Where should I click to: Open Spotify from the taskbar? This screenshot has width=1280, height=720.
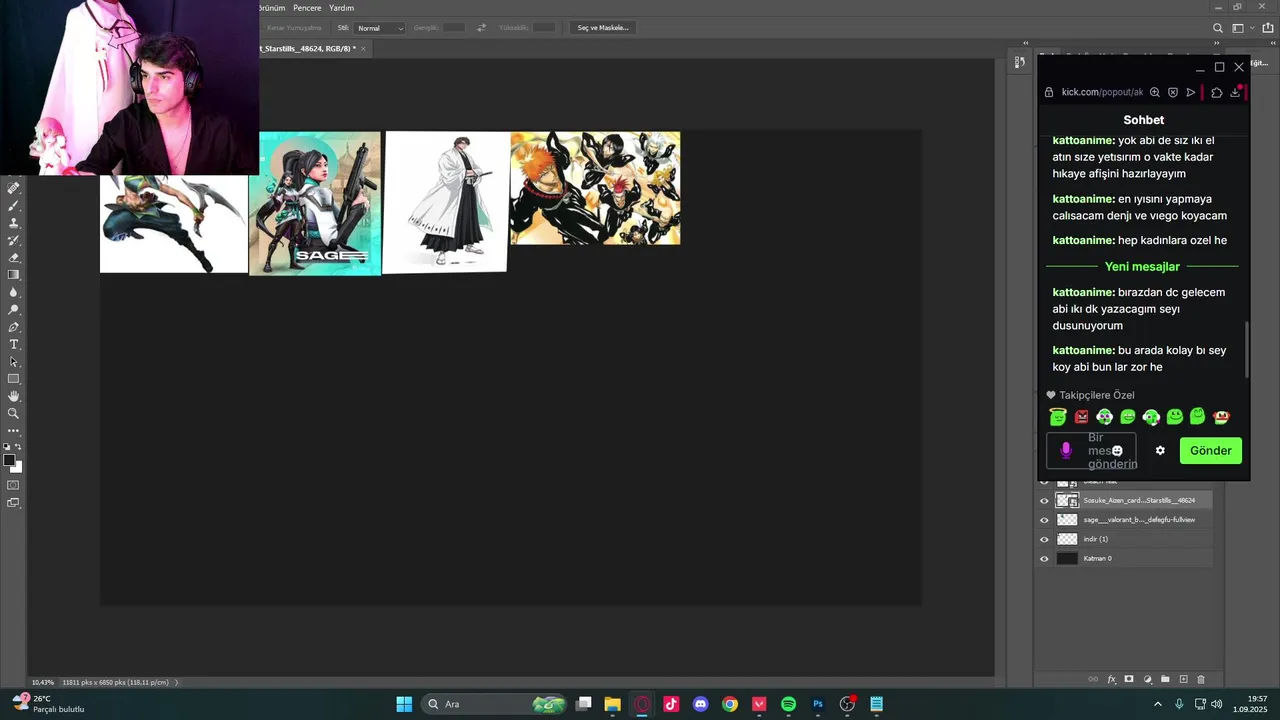pos(788,704)
